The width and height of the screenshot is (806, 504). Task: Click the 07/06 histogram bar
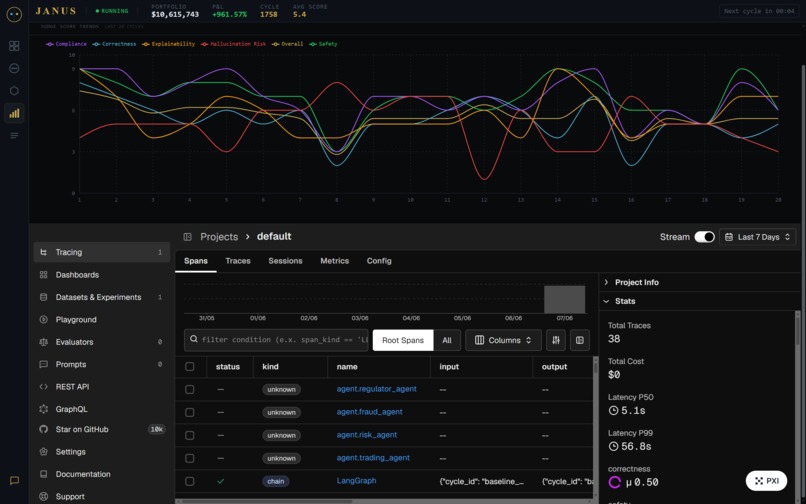pyautogui.click(x=564, y=299)
